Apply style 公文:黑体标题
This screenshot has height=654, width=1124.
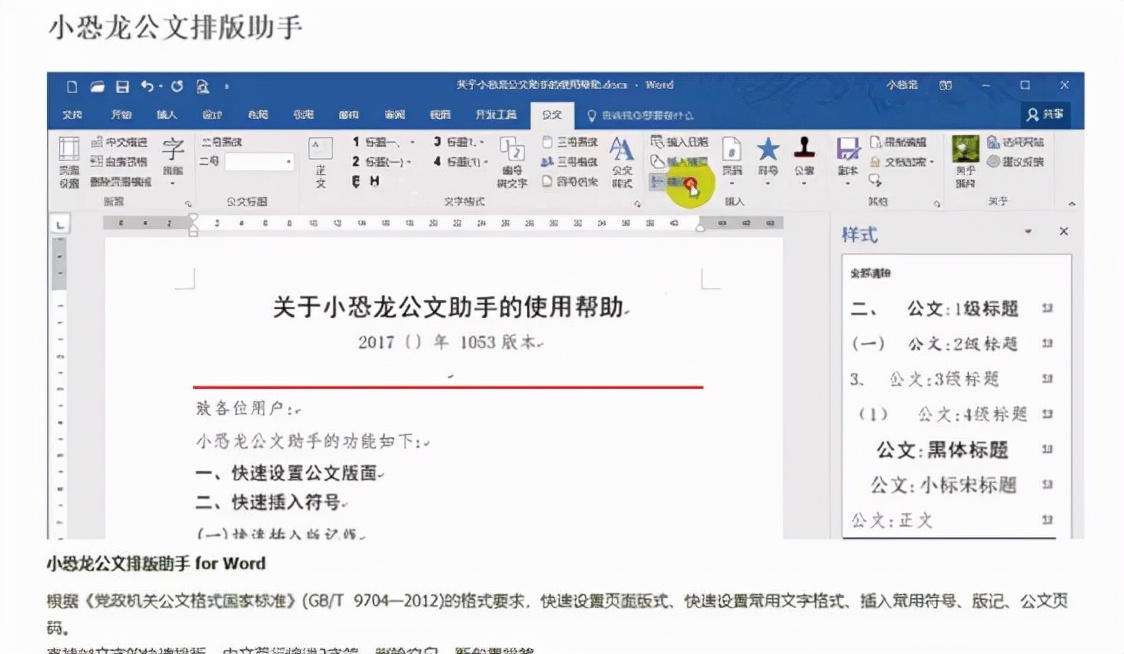(x=951, y=450)
